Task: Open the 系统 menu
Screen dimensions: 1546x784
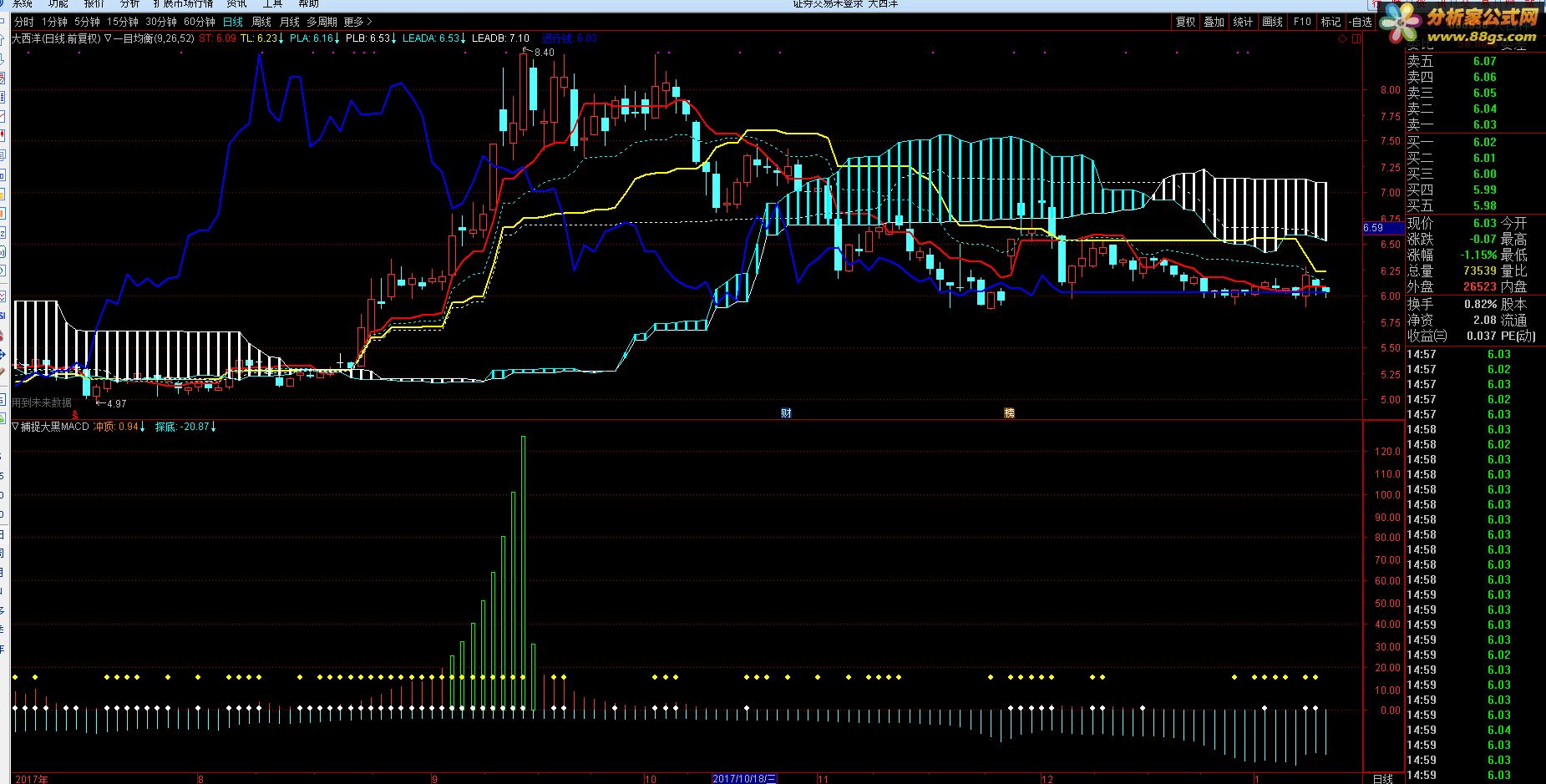Action: [x=23, y=4]
